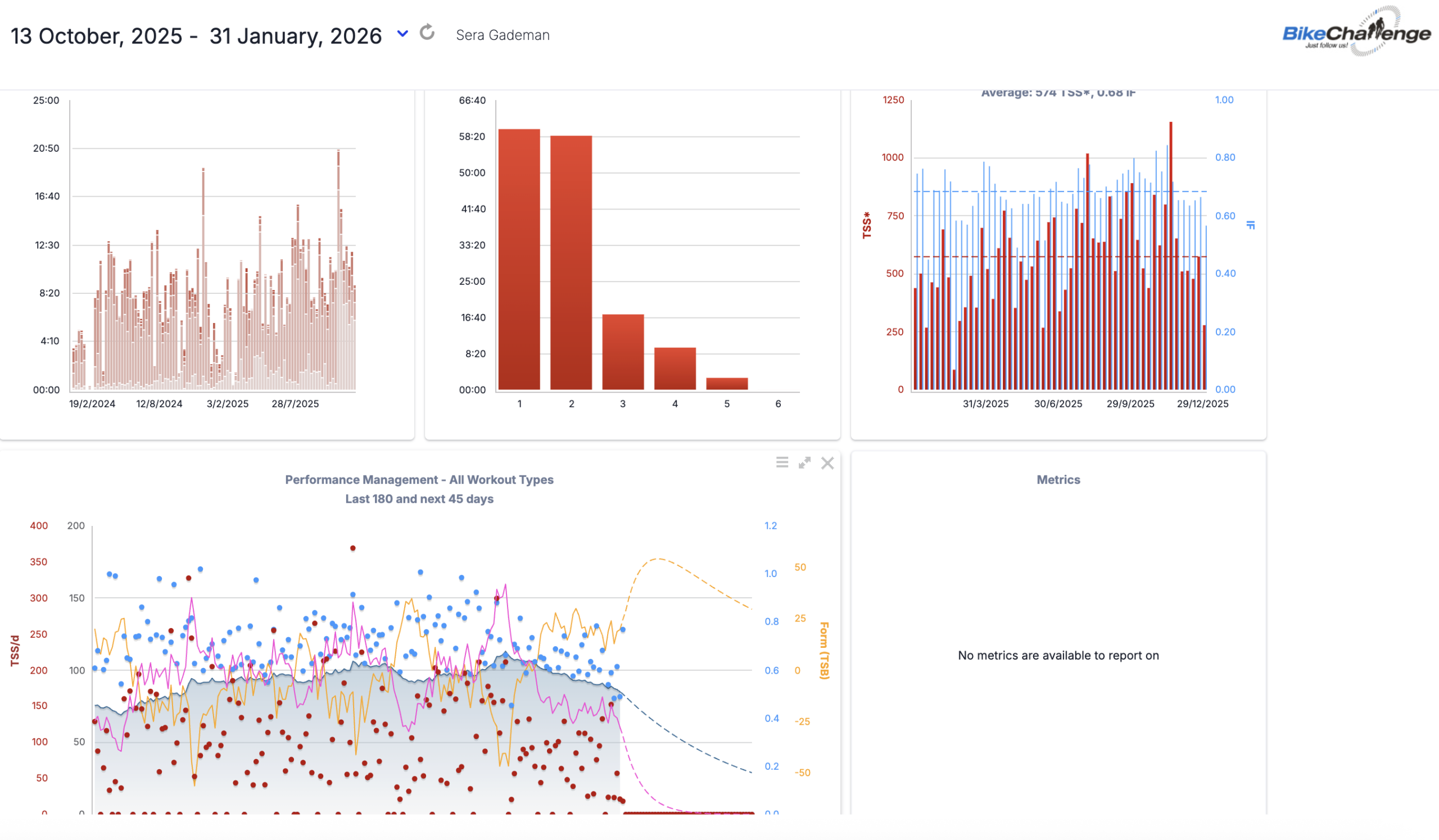The width and height of the screenshot is (1439, 840).
Task: Click the BikeChallenge logo
Action: (1357, 32)
